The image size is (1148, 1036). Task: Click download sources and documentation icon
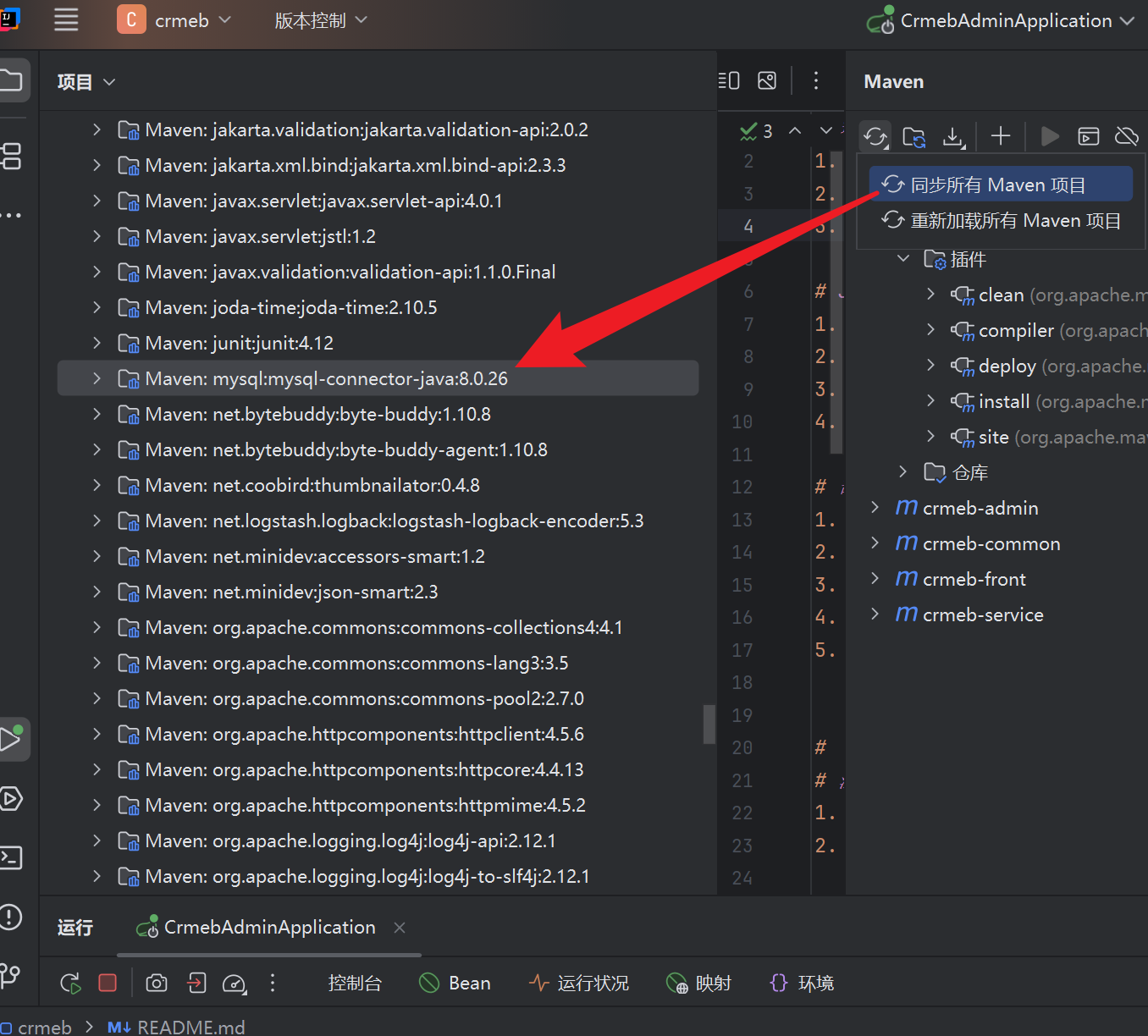click(954, 136)
